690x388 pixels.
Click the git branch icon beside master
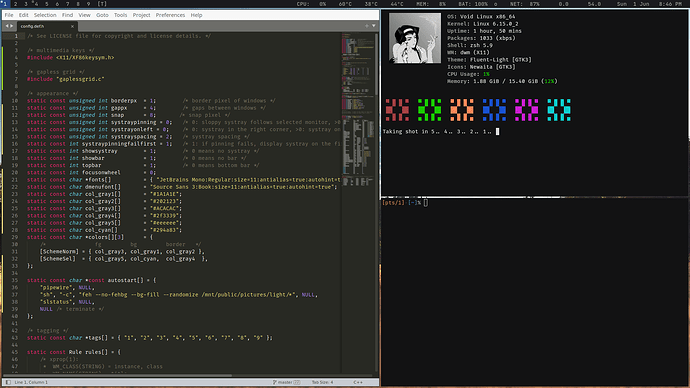click(275, 382)
